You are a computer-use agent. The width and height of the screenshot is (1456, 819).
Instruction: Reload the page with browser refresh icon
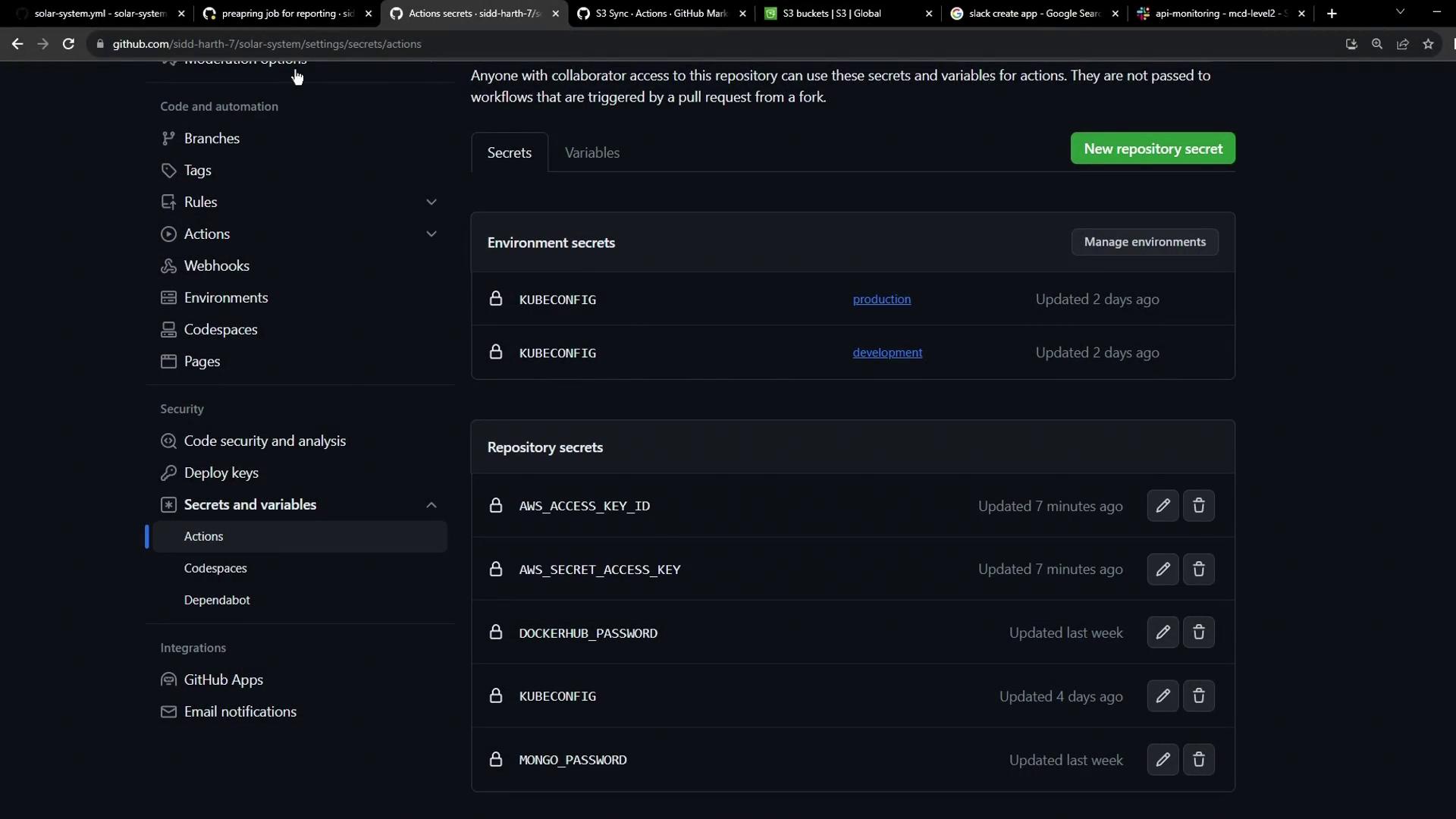pos(68,44)
